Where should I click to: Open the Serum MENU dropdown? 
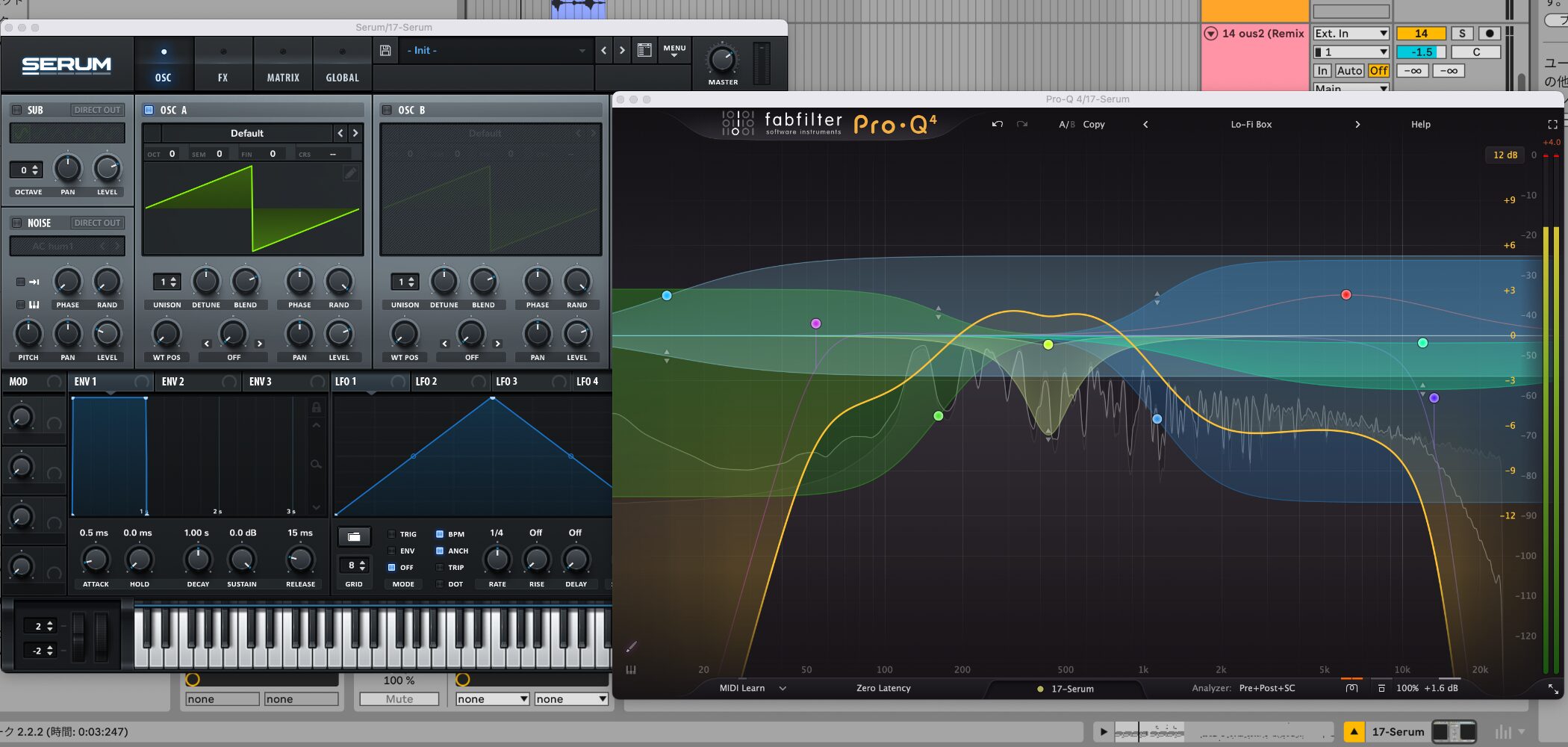pyautogui.click(x=674, y=51)
